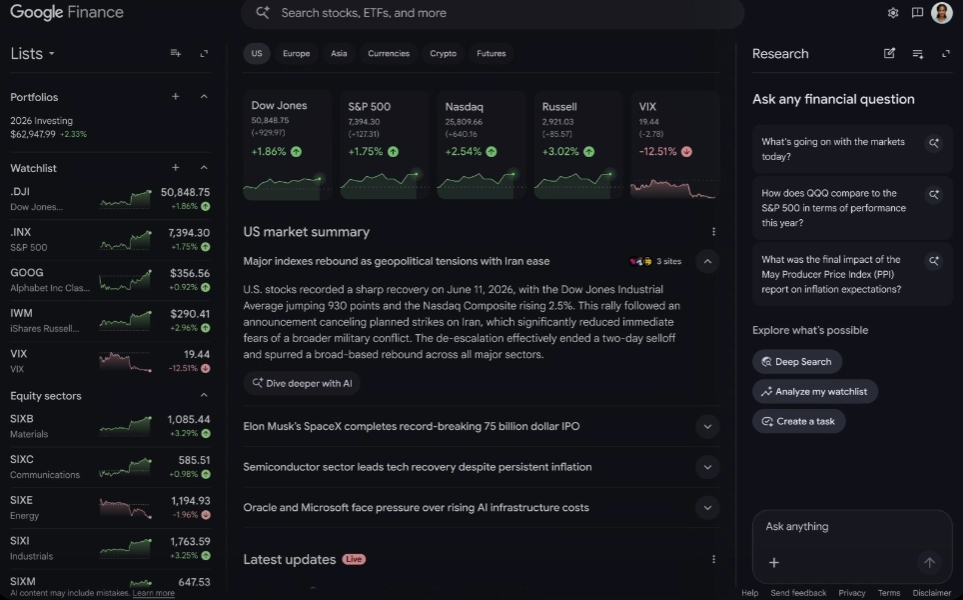Collapse the Equity sectors section
The image size is (963, 600).
(204, 395)
